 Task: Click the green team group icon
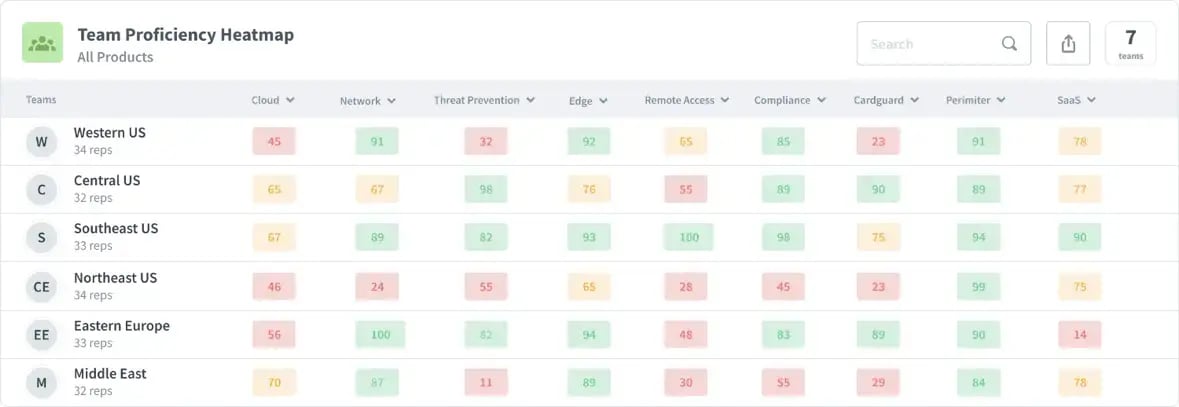[42, 43]
